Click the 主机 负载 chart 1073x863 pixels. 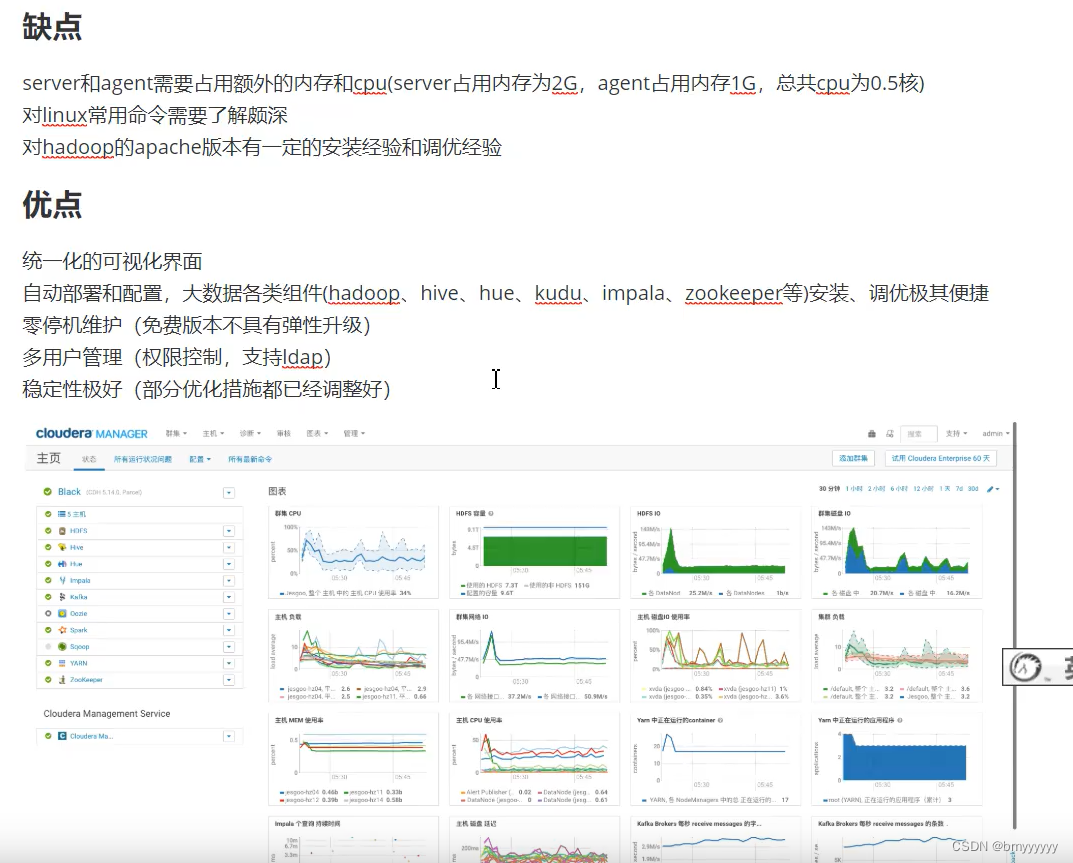pyautogui.click(x=353, y=656)
